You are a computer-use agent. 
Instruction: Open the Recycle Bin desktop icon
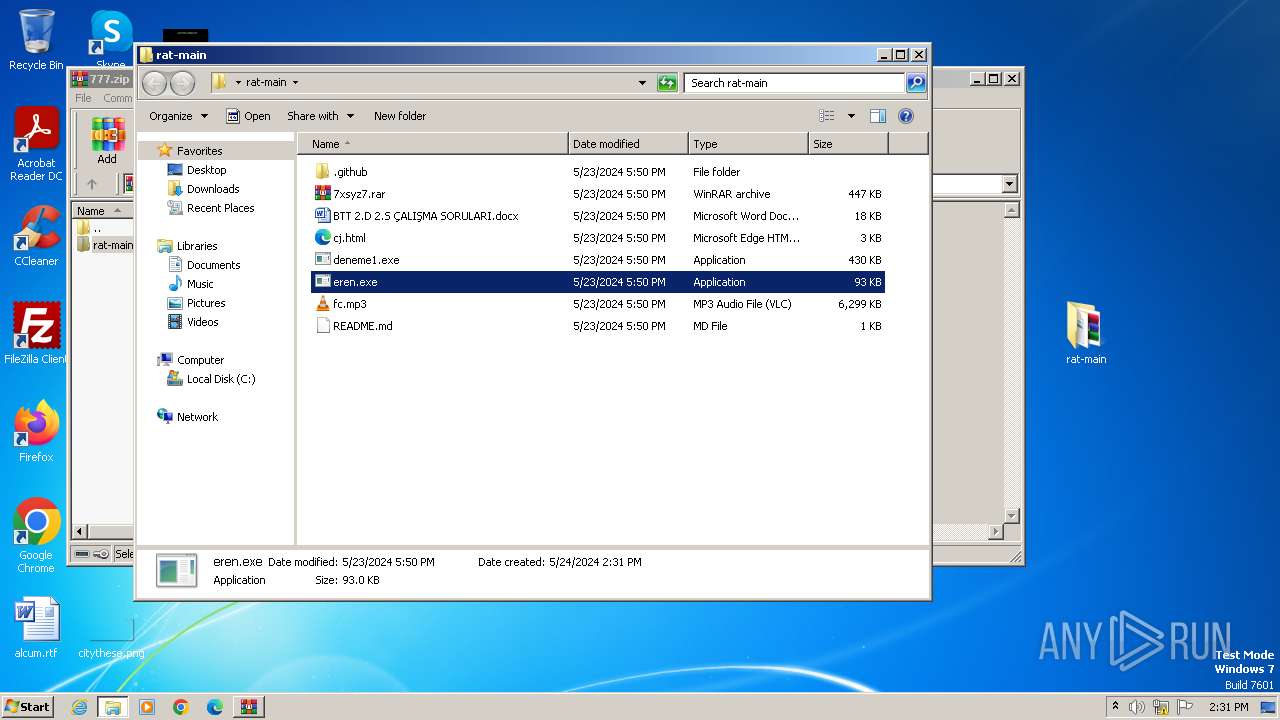tap(36, 40)
